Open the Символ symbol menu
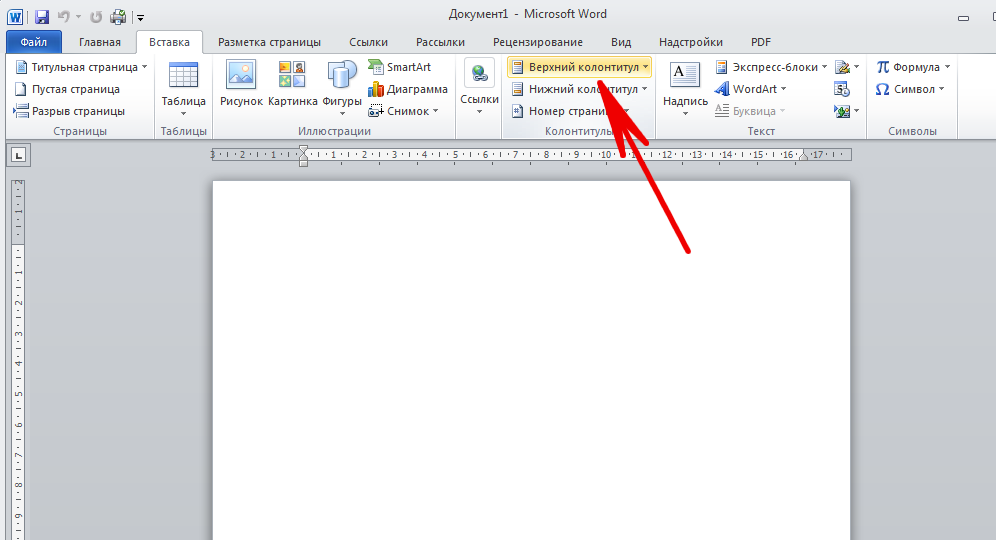The image size is (996, 540). 910,89
